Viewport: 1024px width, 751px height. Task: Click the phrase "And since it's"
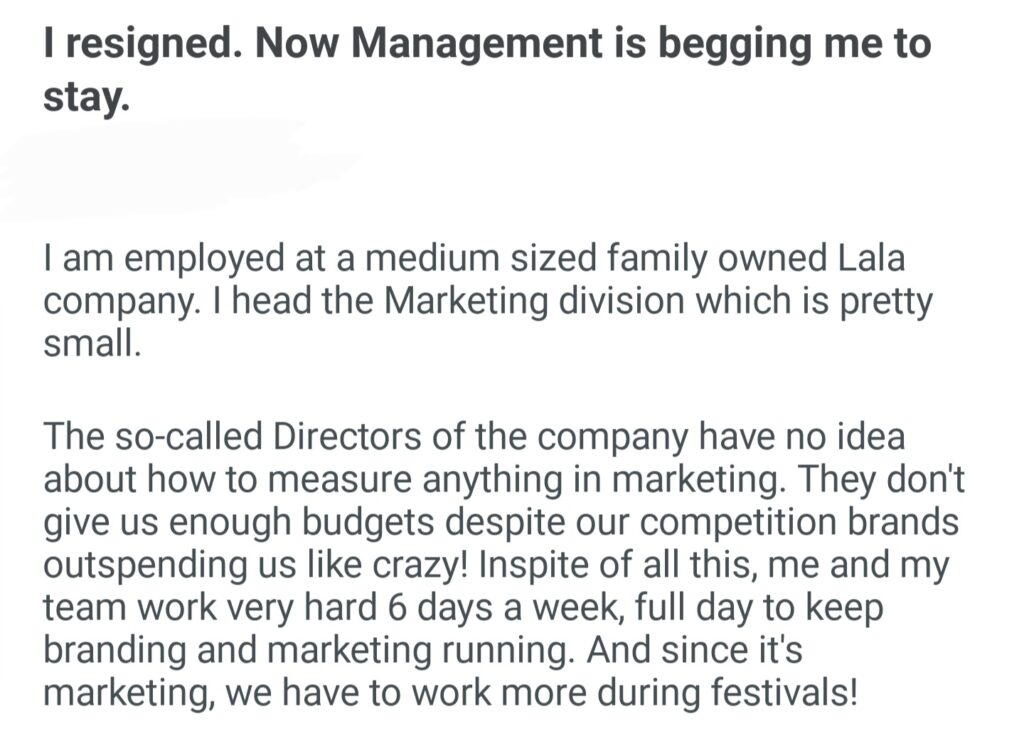(694, 649)
